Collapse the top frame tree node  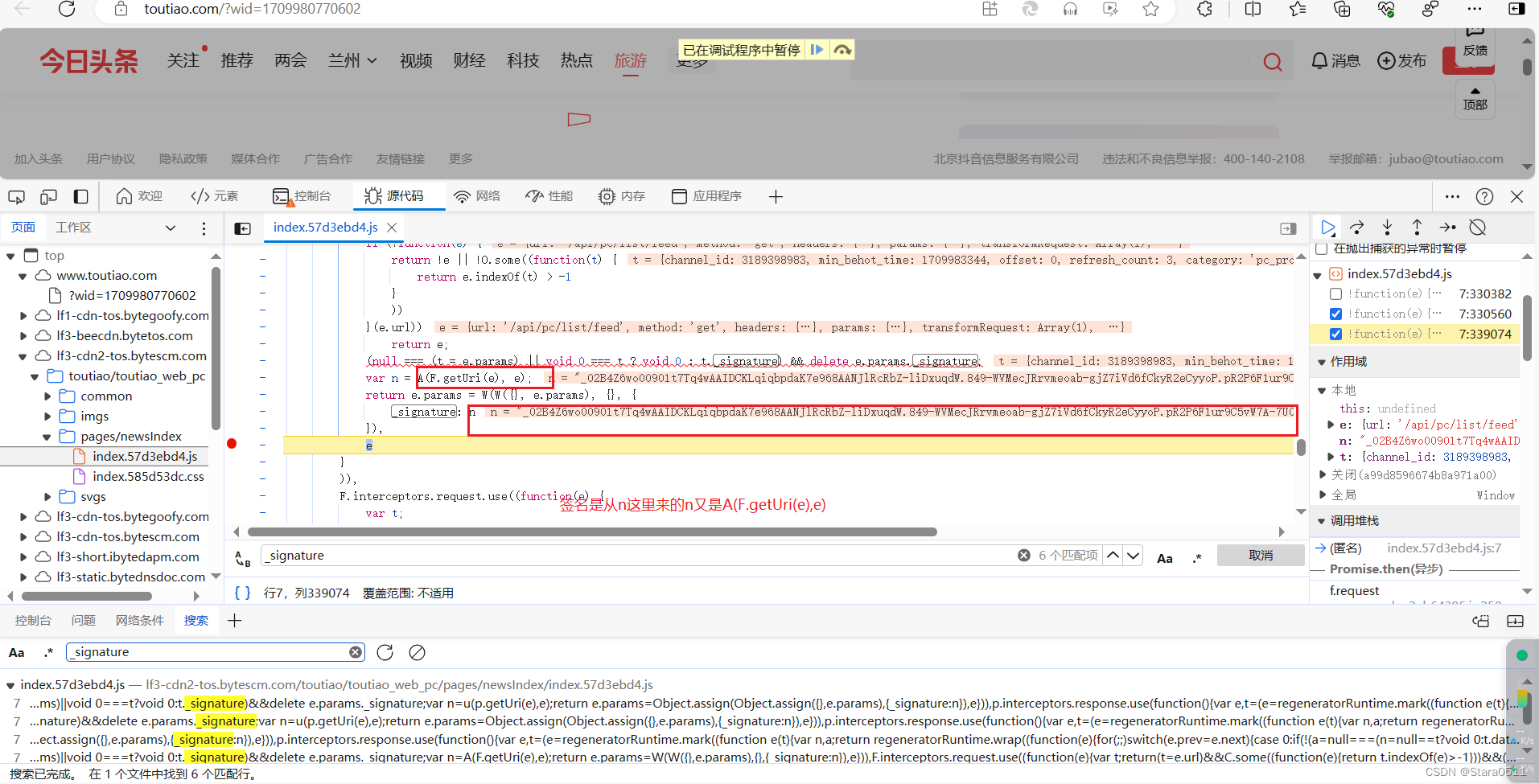[x=10, y=256]
